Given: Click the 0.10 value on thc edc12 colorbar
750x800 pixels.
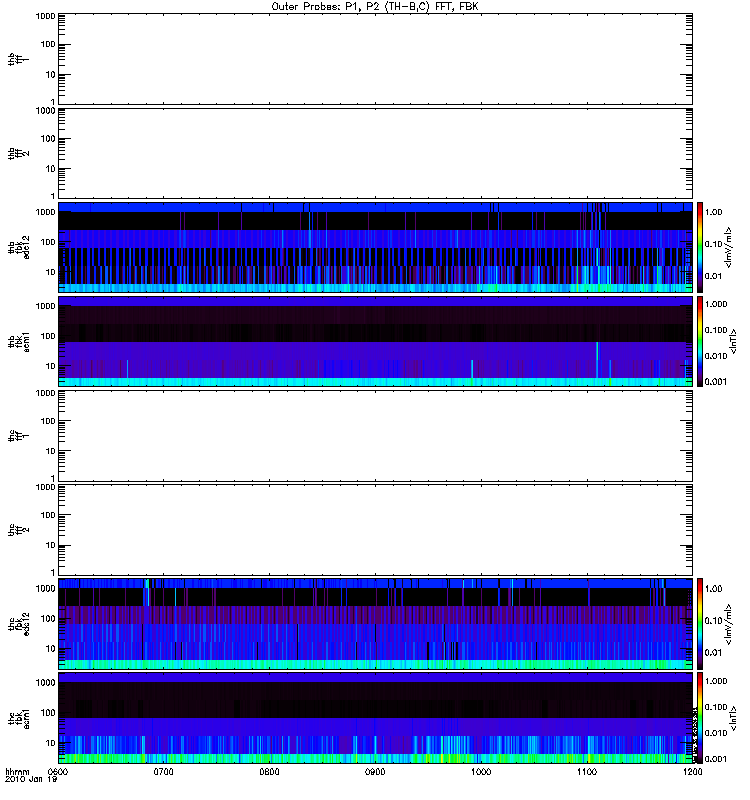Looking at the screenshot, I should point(713,620).
